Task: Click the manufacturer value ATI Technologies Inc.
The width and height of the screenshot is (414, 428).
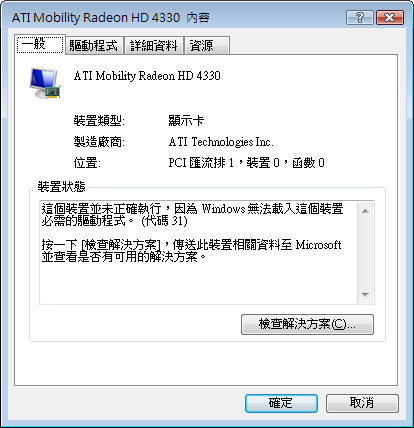Action: [x=221, y=142]
